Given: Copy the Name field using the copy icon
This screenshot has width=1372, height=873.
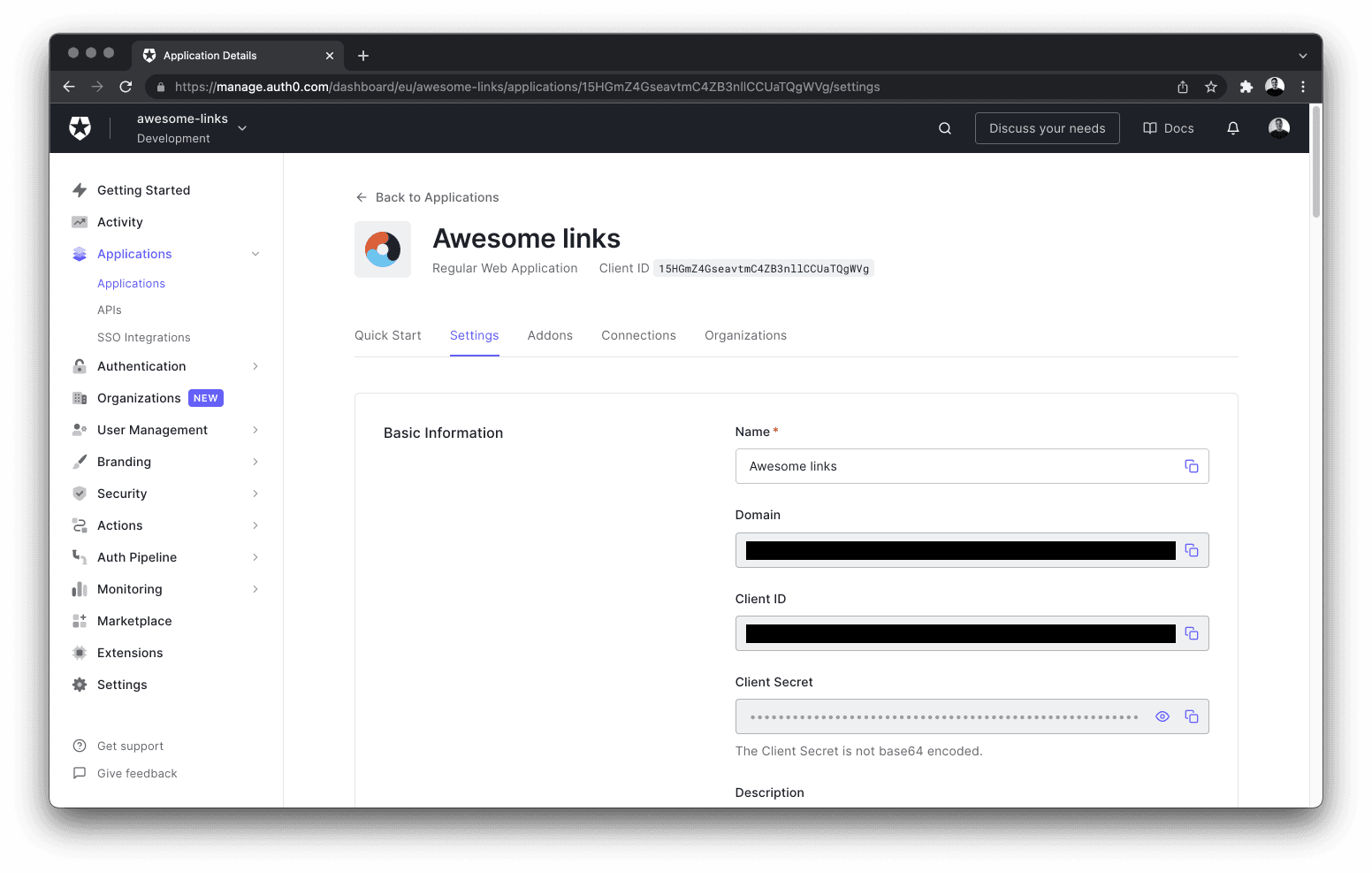Looking at the screenshot, I should pyautogui.click(x=1192, y=466).
